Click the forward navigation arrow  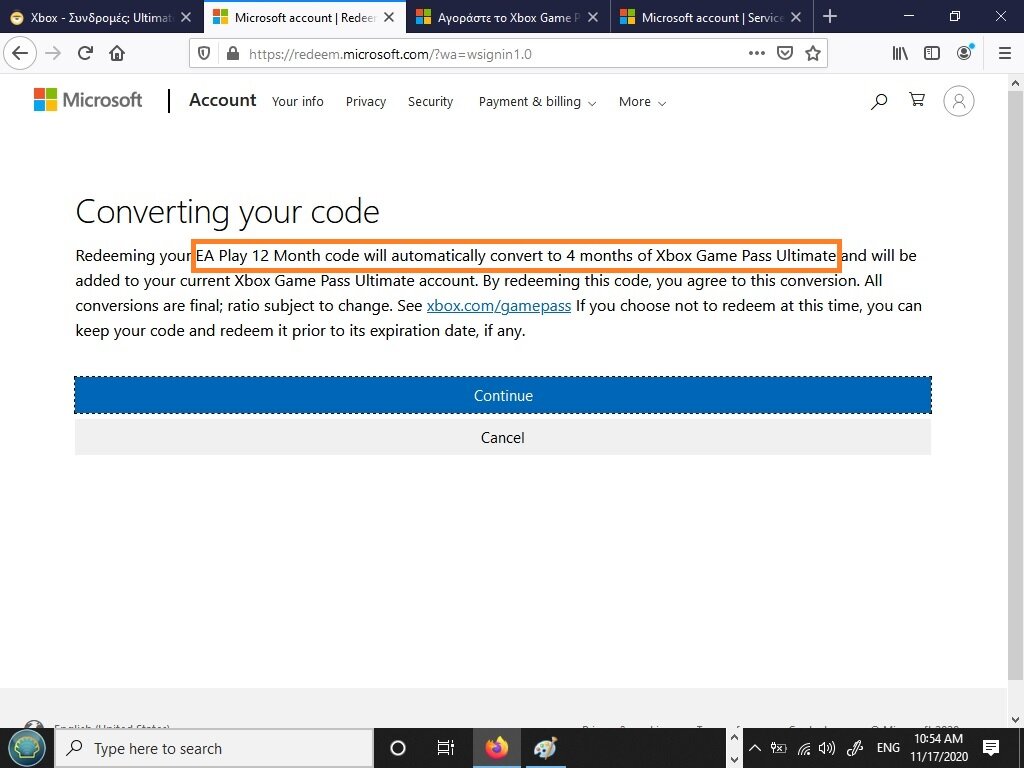pyautogui.click(x=53, y=54)
